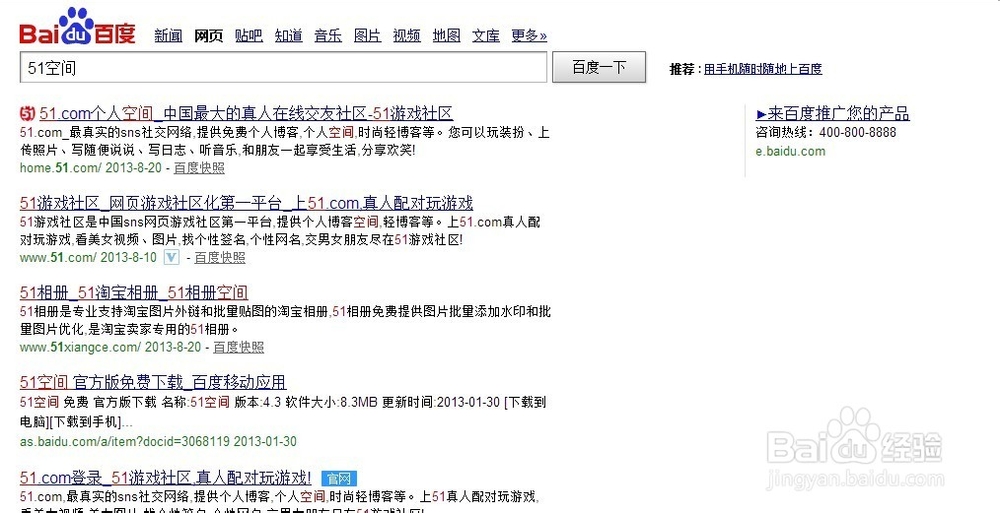Viewport: 1000px width, 513px height.
Task: Expand the 更多» menu
Action: click(529, 36)
